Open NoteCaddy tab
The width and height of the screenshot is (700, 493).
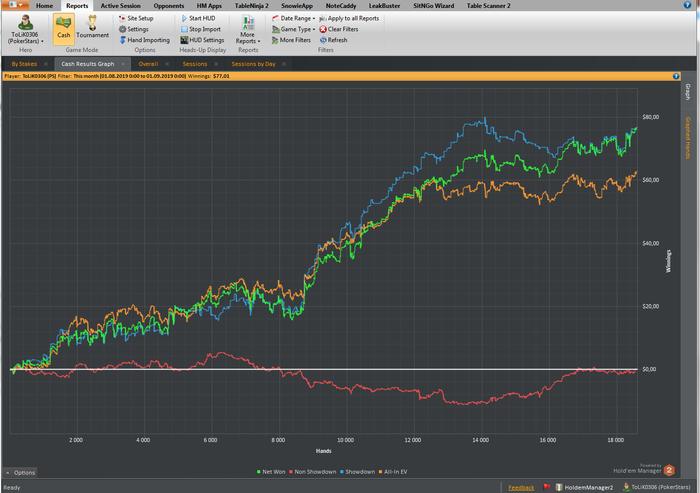pos(341,6)
